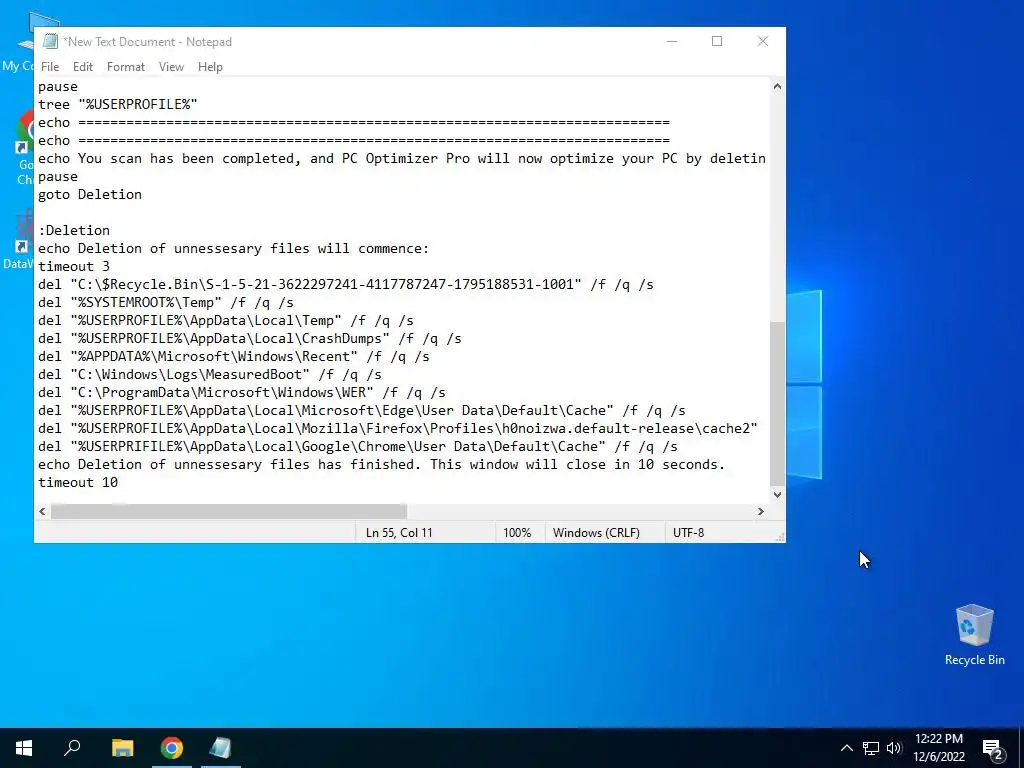Screen dimensions: 1024x768
Task: Click the vertical scrollbar down arrow
Action: pos(777,494)
